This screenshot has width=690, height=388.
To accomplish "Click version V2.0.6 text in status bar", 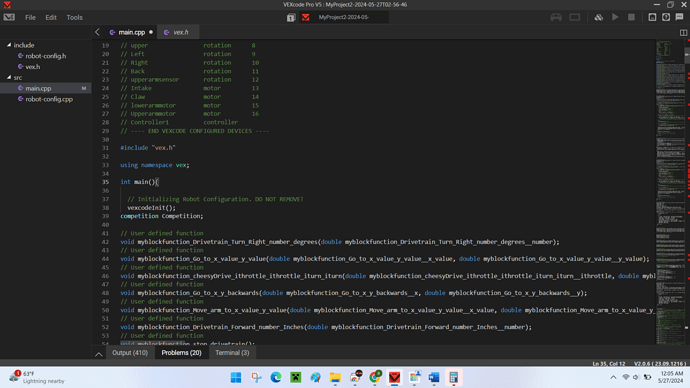I will (660, 364).
